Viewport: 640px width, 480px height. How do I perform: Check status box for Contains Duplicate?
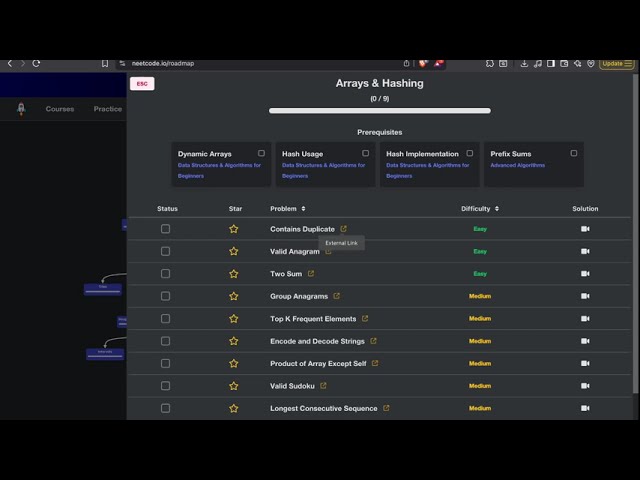pyautogui.click(x=165, y=229)
